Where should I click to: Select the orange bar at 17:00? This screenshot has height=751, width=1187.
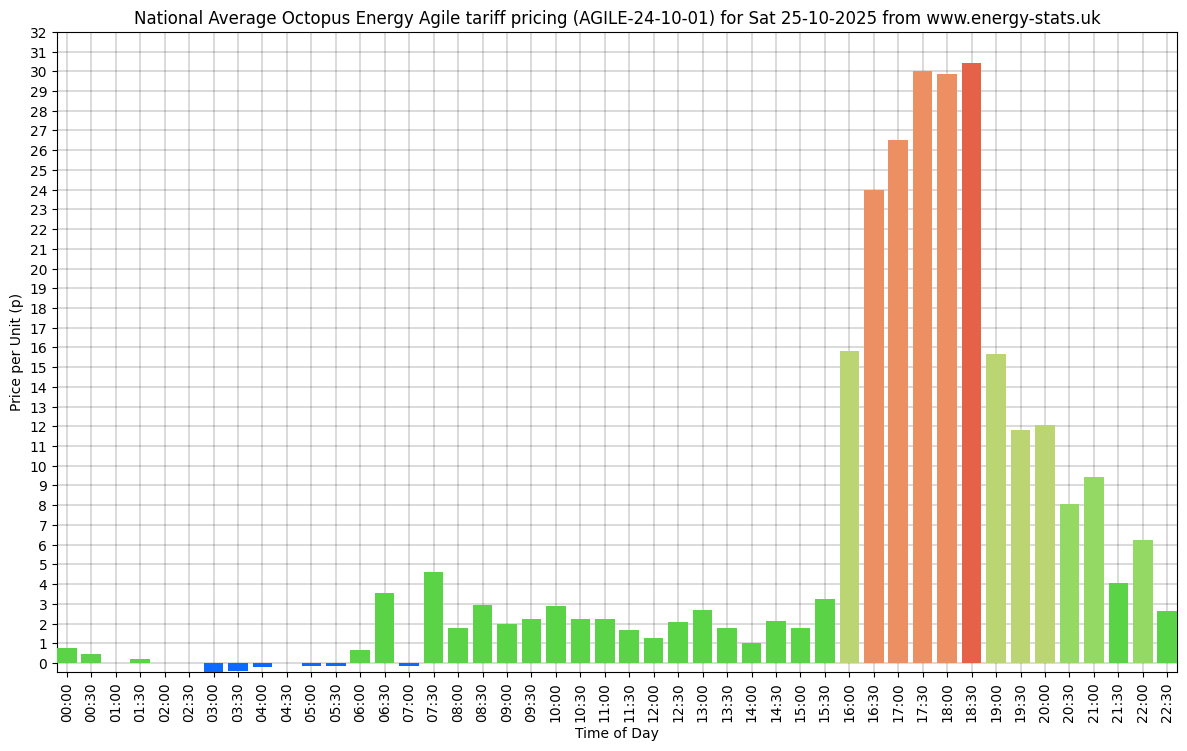pyautogui.click(x=898, y=402)
